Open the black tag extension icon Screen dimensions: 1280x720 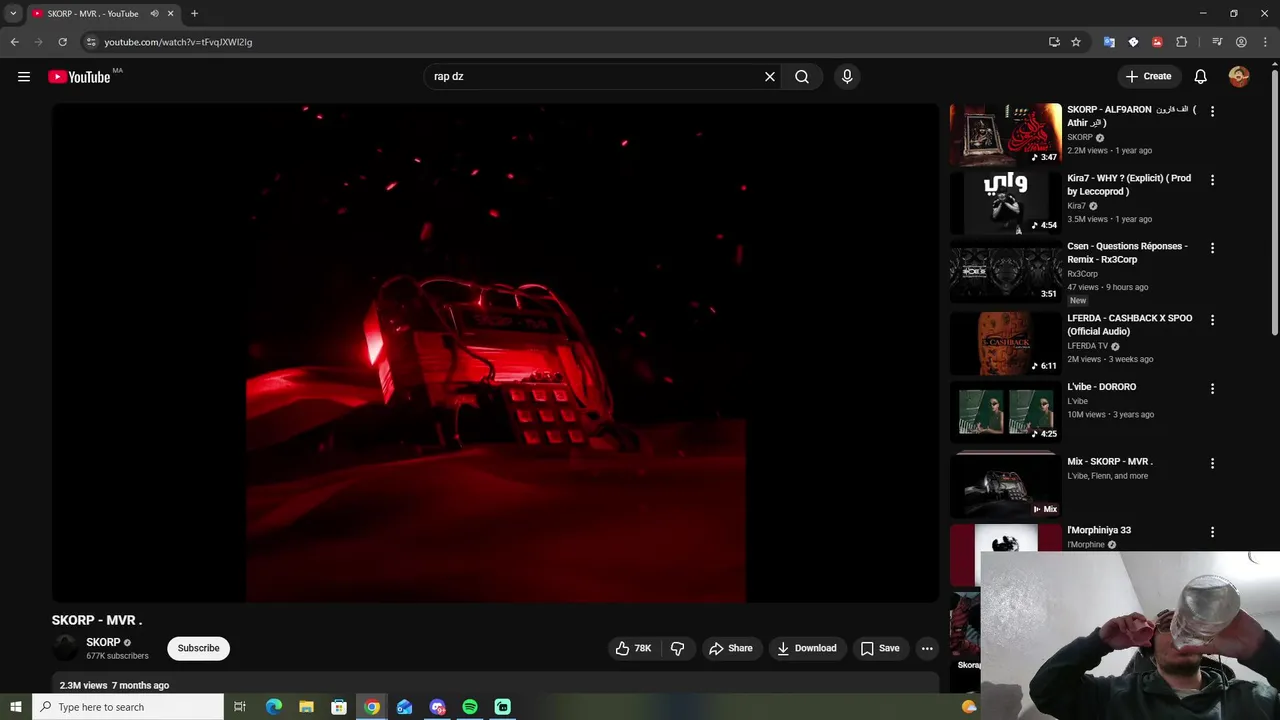[x=1133, y=42]
